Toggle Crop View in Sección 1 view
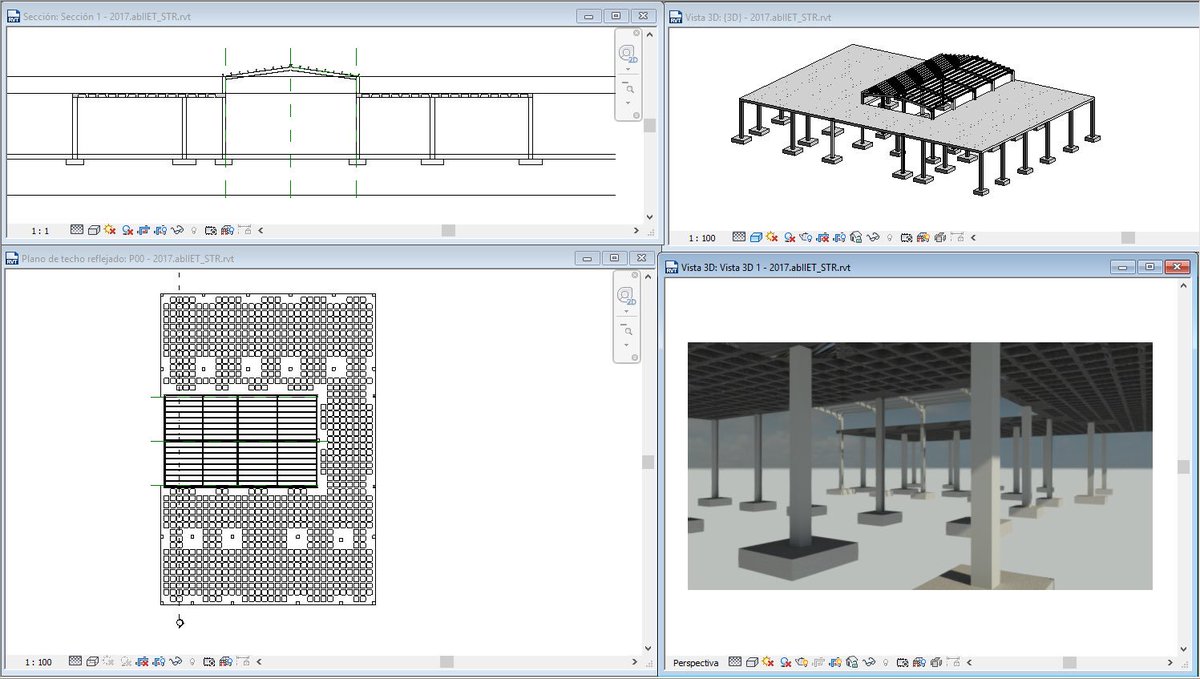 click(144, 230)
